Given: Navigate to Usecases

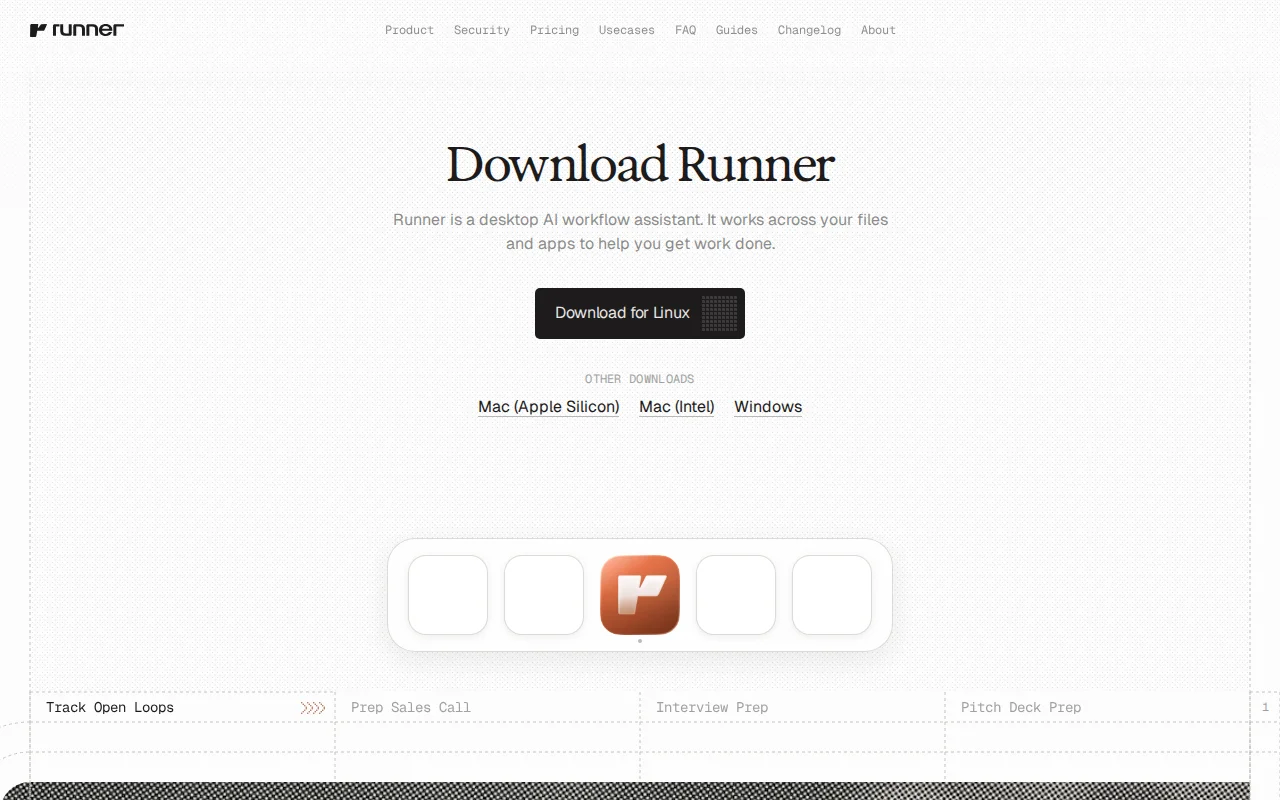Looking at the screenshot, I should click(x=627, y=30).
